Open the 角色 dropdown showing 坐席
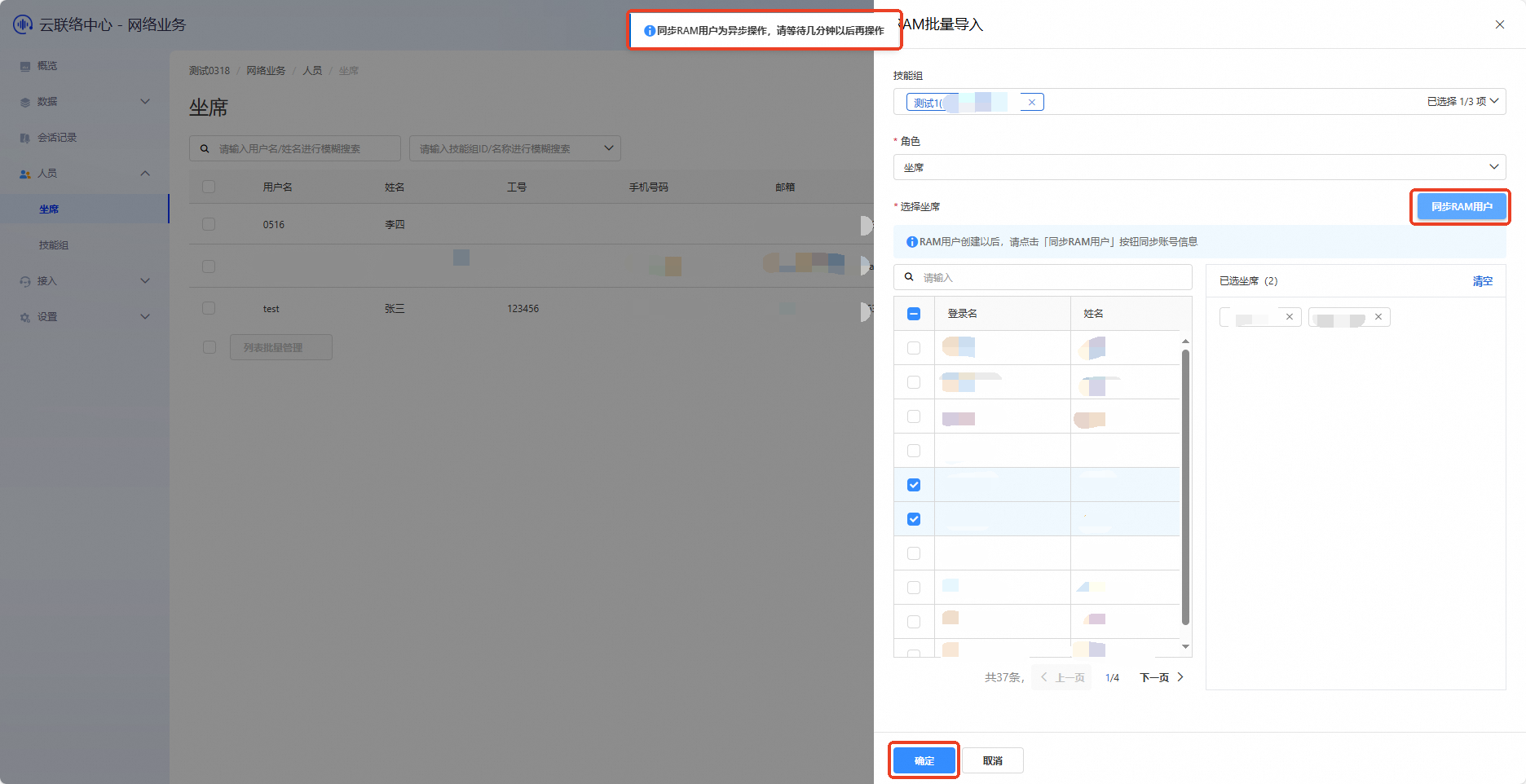 (1200, 167)
